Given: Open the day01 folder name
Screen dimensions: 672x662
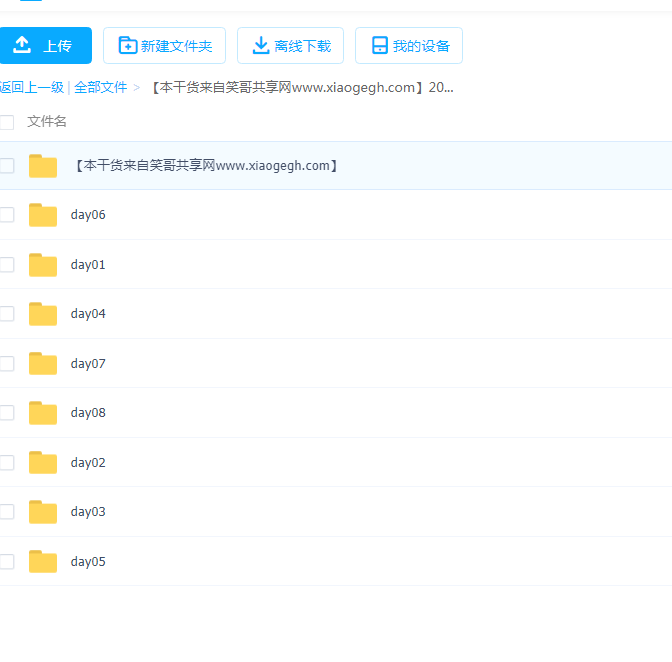Looking at the screenshot, I should [88, 265].
